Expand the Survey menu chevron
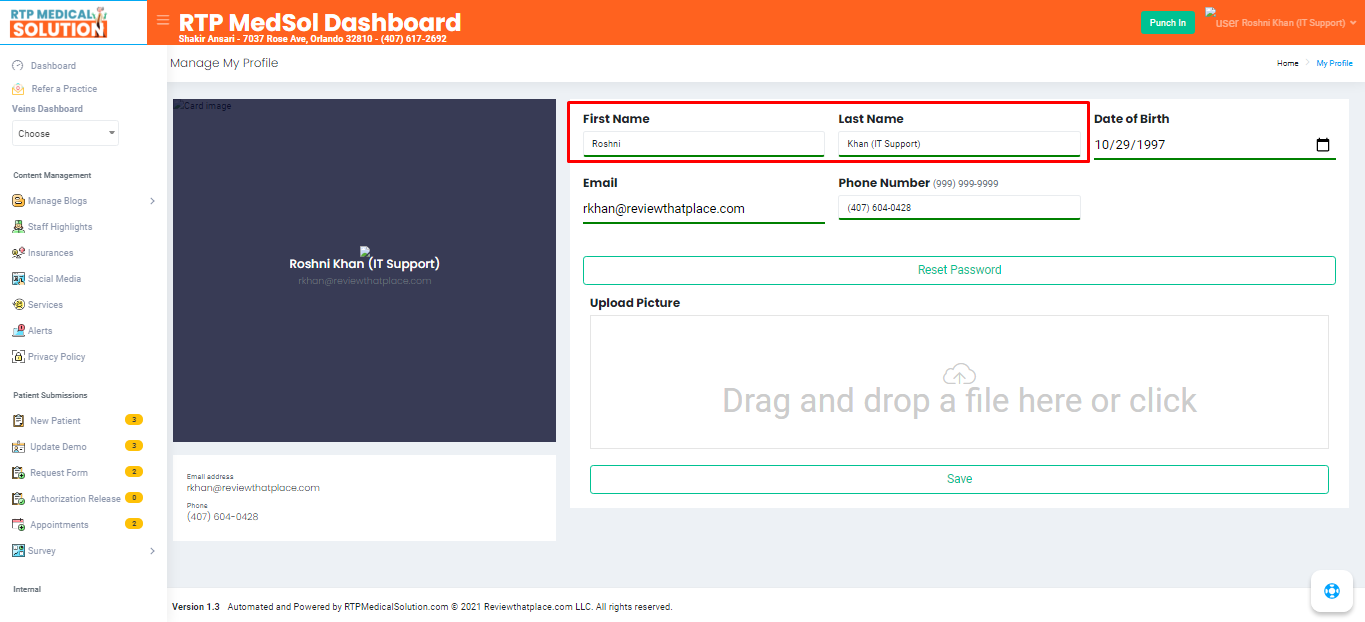Screen dimensions: 1365x622 click(152, 551)
